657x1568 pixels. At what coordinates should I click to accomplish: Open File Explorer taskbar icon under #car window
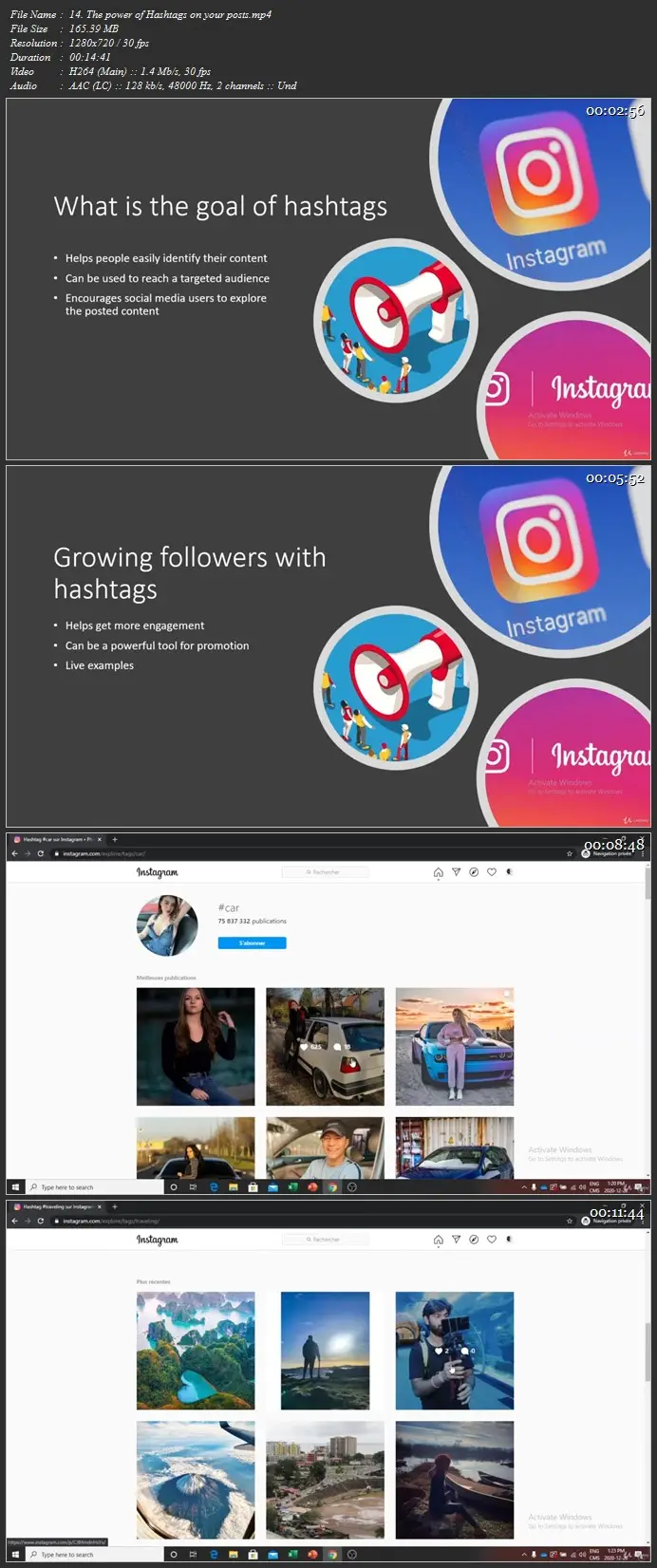click(x=234, y=1187)
